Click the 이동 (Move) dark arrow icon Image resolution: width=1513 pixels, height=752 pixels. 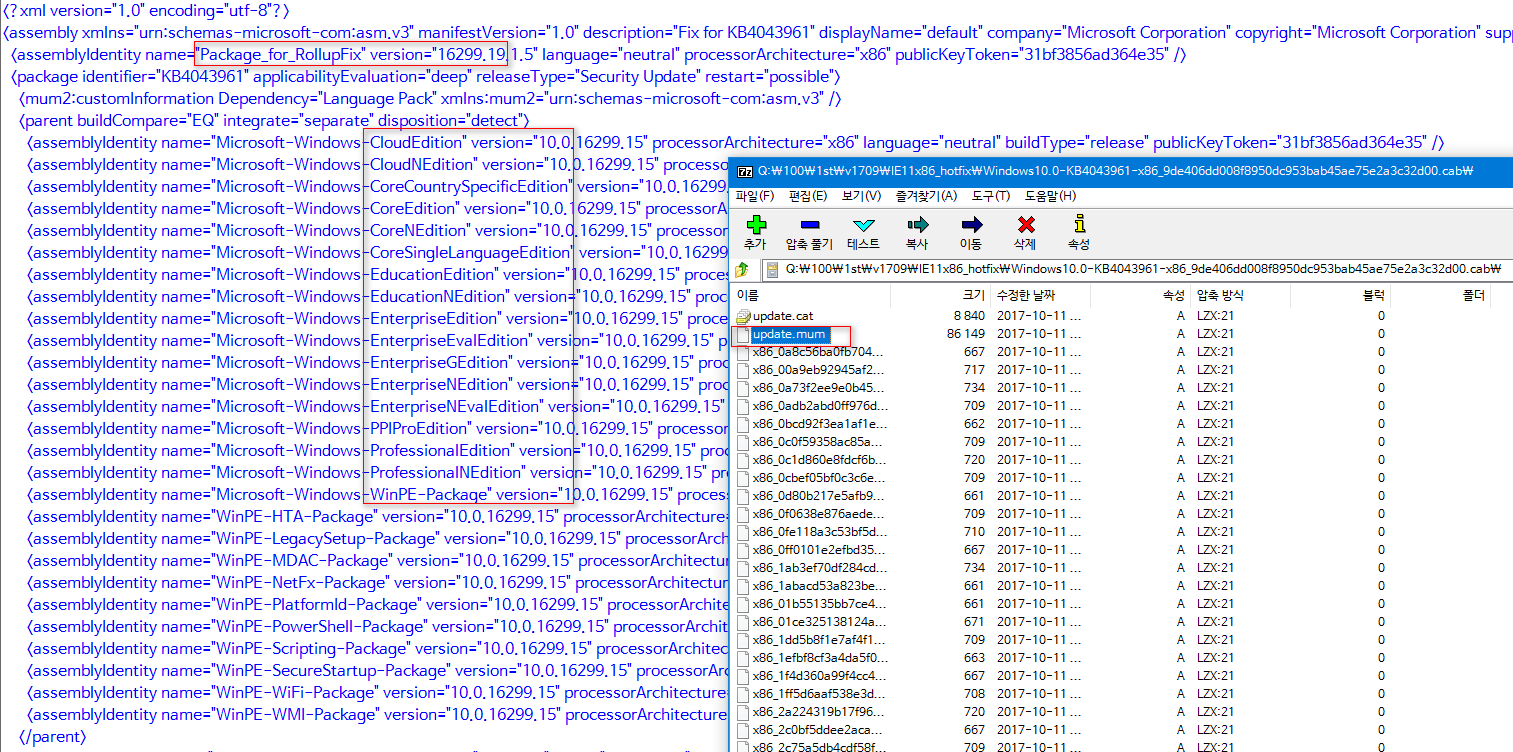point(971,225)
